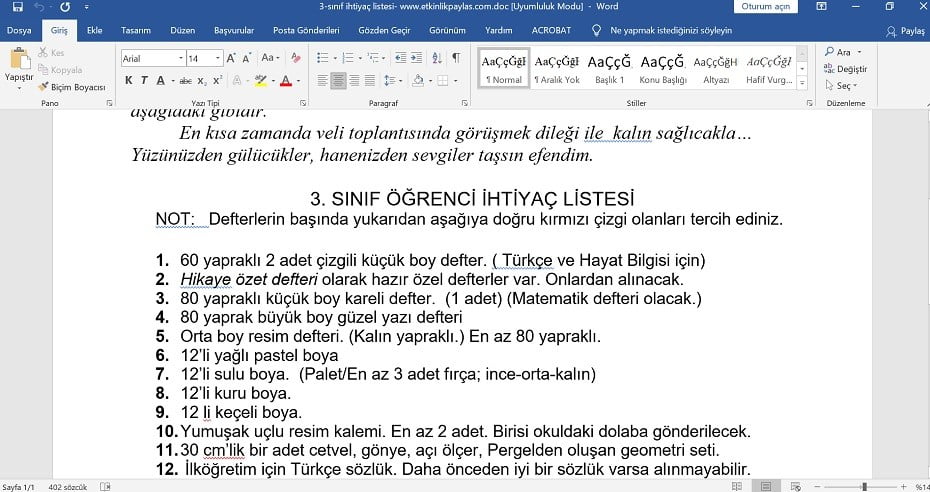
Task: Click the Save icon in title bar
Action: coord(18,7)
